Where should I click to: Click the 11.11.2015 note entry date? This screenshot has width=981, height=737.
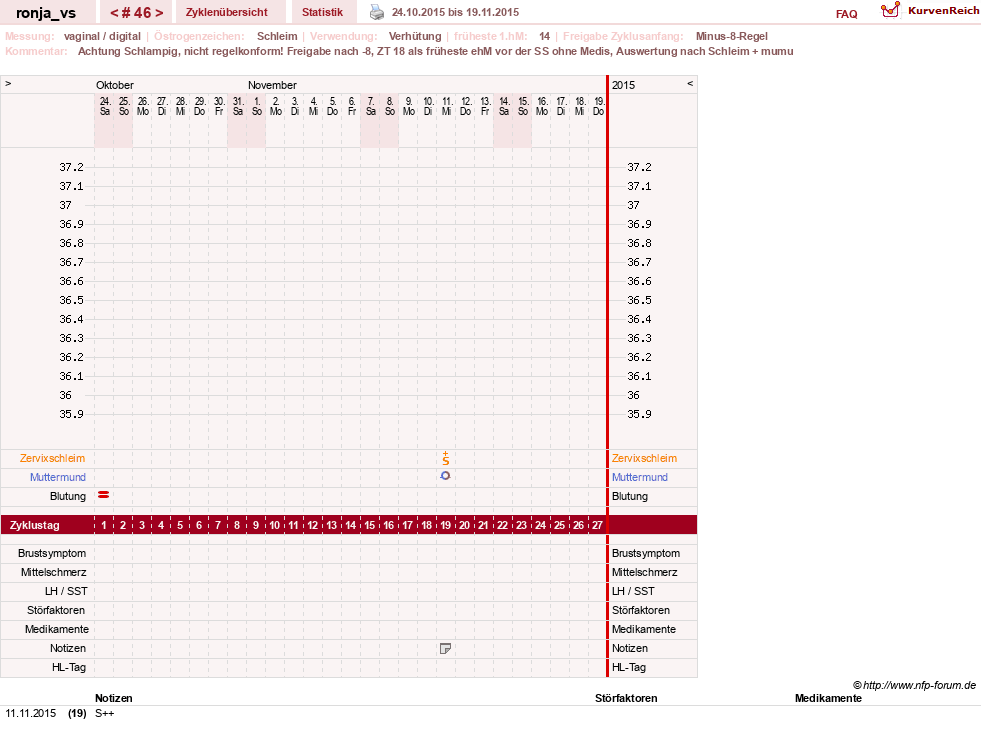[x=31, y=713]
